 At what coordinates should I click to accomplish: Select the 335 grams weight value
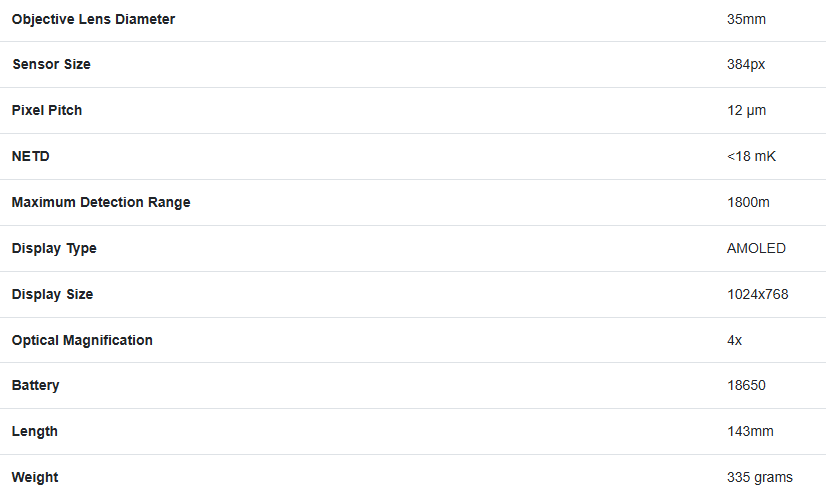point(760,478)
